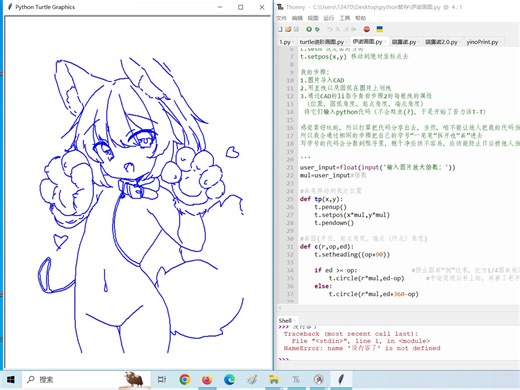Screen dimensions: 520x390
Task: Click the Open file folder icon in Thonny
Action: point(288,29)
